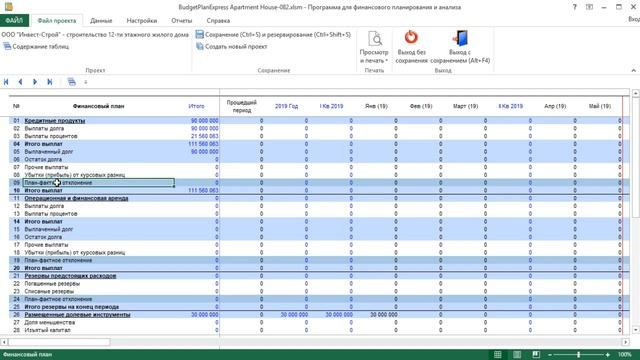The height and width of the screenshot is (360, 640).
Task: Click the table list icon in quick toolbar
Action: pyautogui.click(x=71, y=82)
